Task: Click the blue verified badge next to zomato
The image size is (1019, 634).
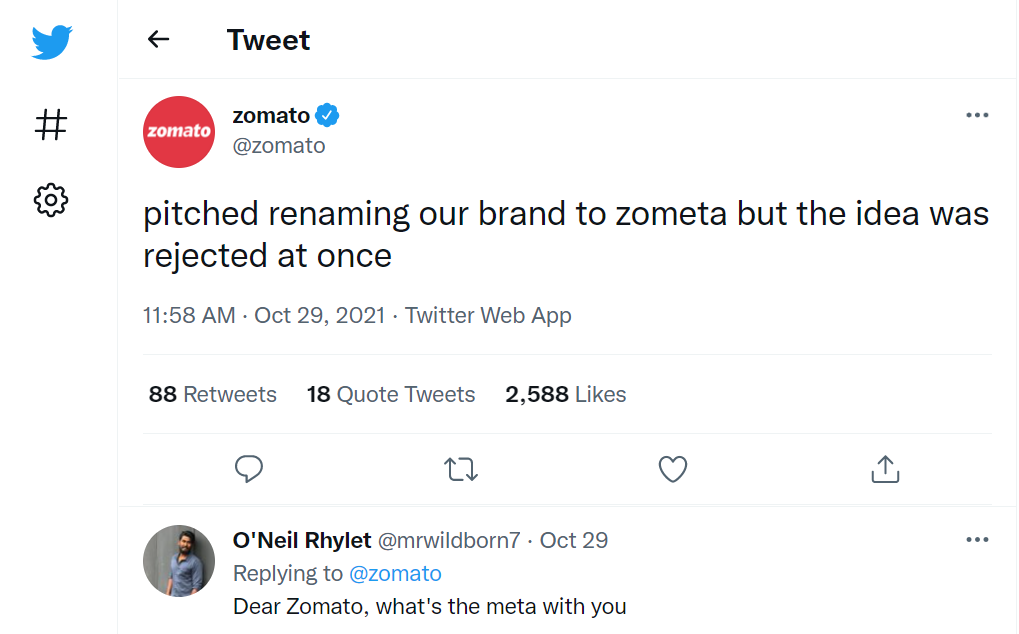Action: click(x=328, y=115)
